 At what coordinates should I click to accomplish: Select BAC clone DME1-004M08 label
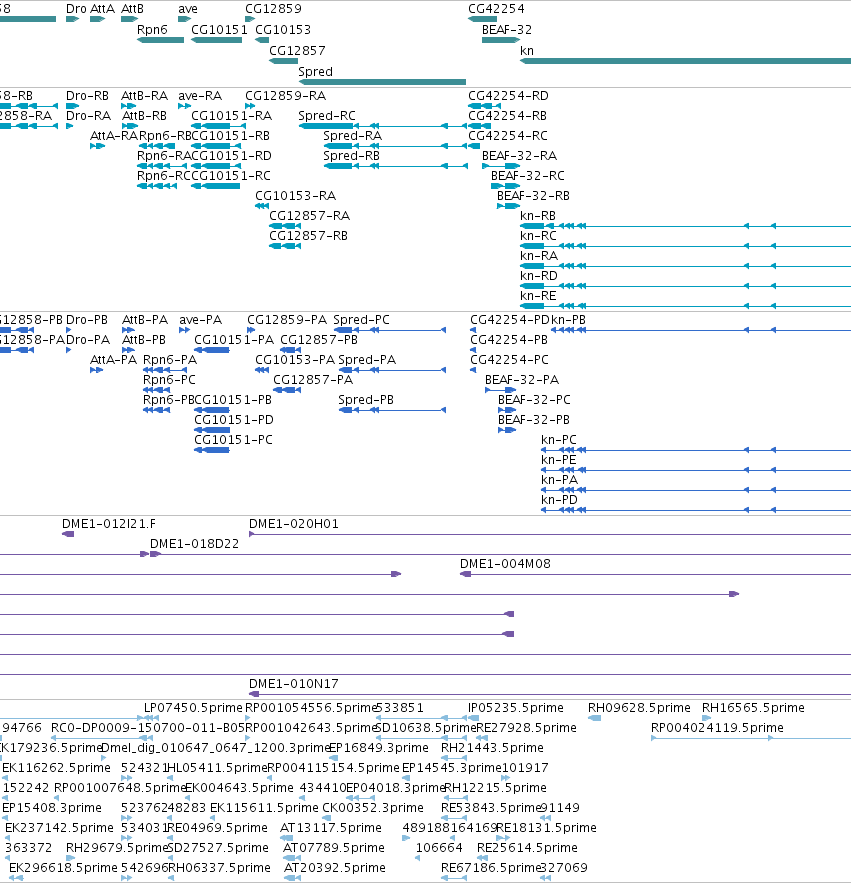[505, 564]
